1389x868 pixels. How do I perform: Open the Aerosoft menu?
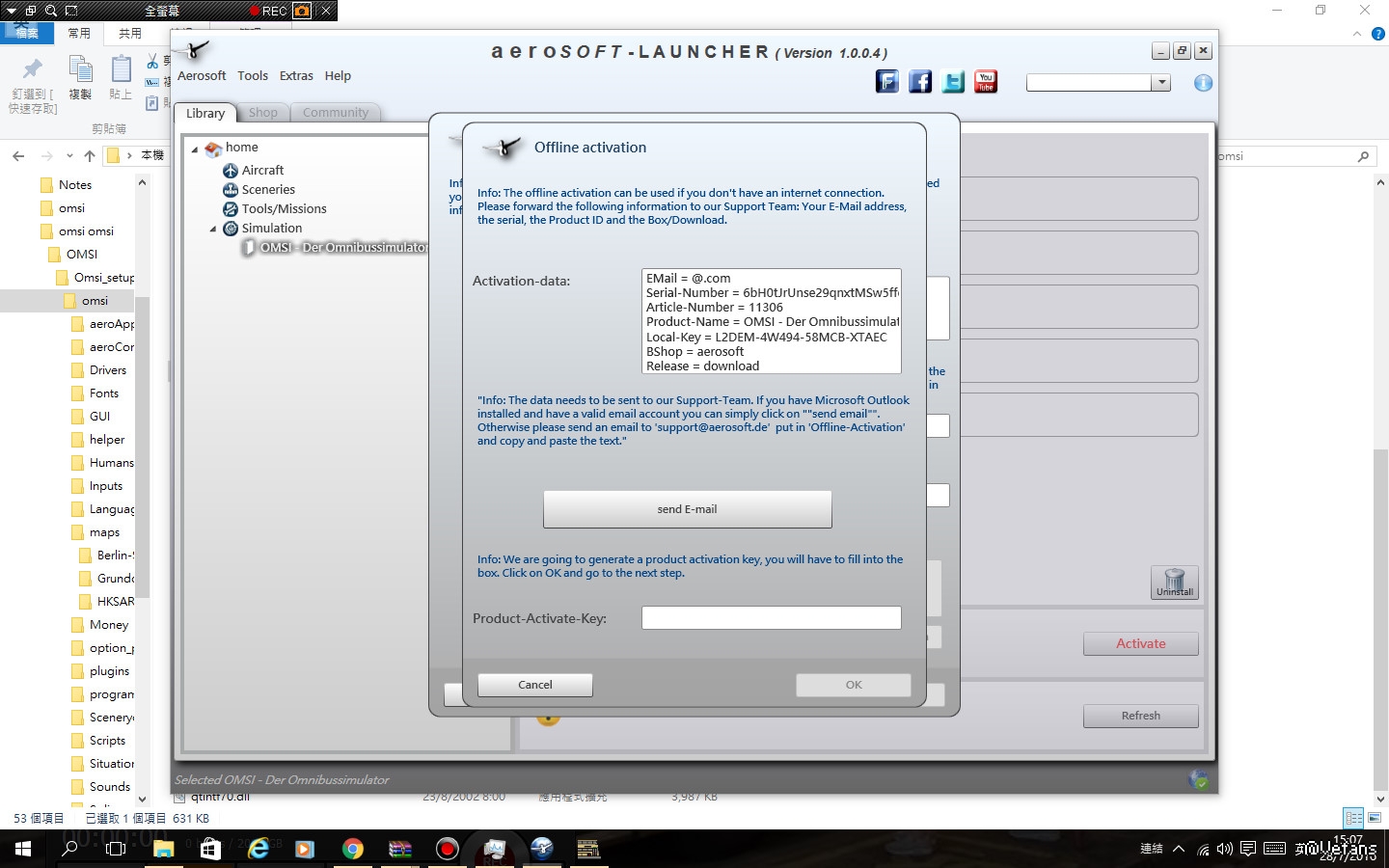[202, 75]
